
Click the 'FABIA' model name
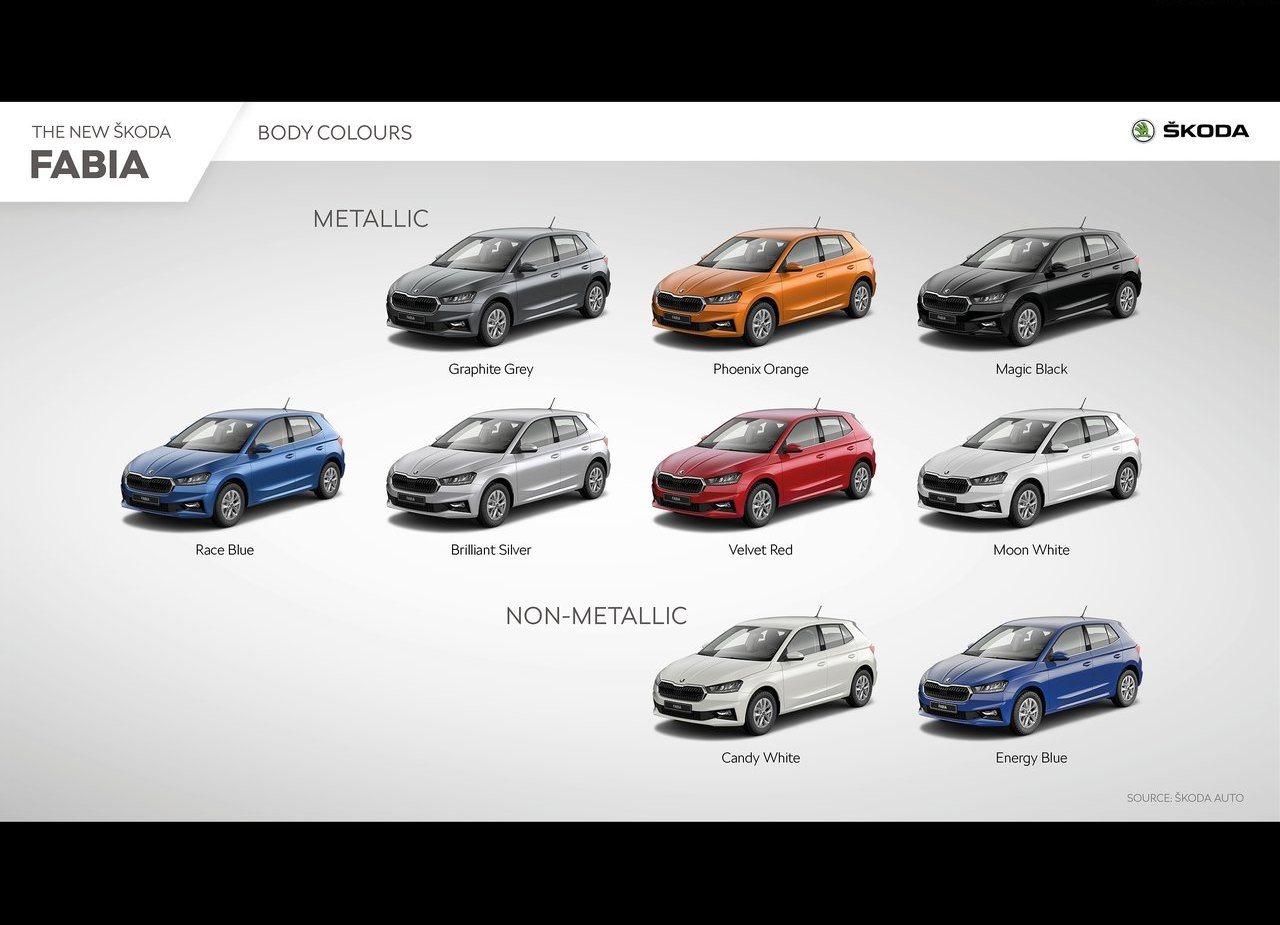(x=89, y=165)
